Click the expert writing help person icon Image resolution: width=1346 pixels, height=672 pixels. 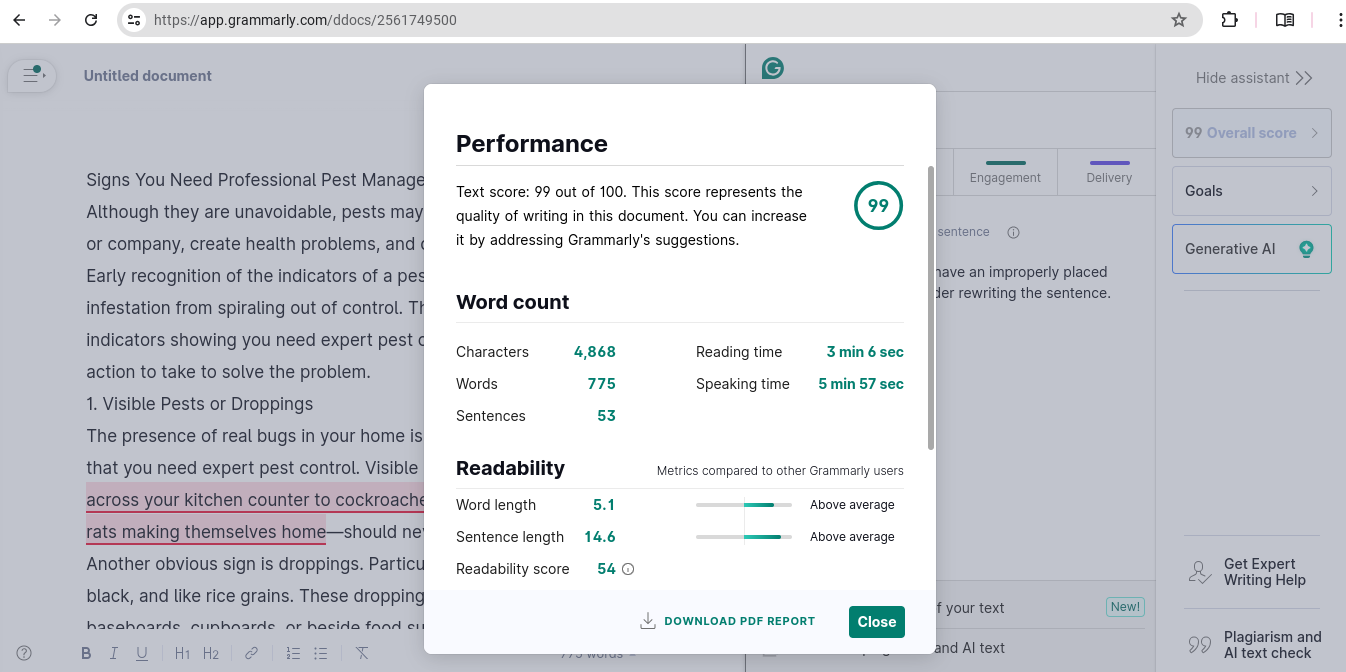pos(1199,572)
